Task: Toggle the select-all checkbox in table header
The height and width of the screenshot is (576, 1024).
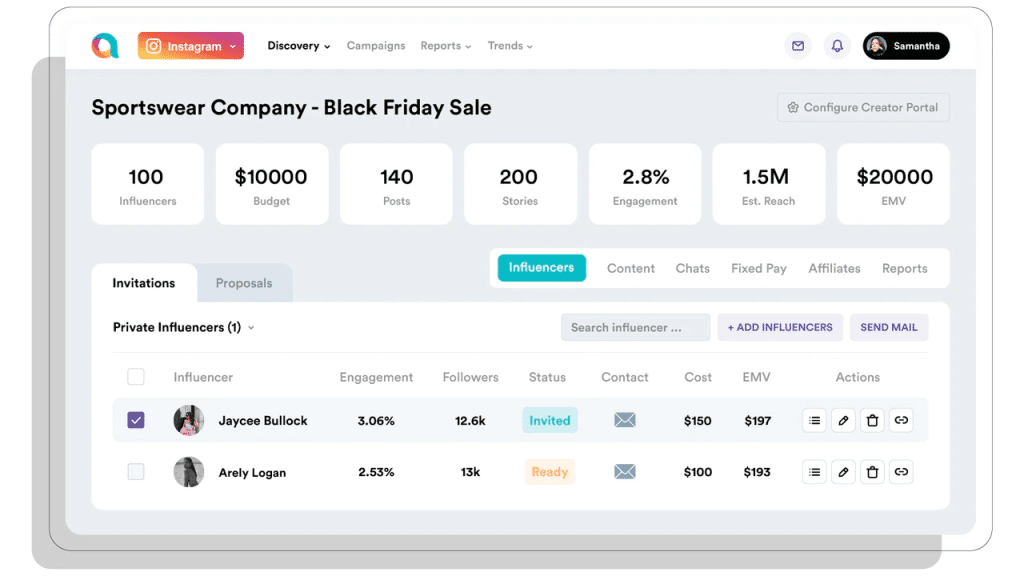Action: click(x=136, y=377)
